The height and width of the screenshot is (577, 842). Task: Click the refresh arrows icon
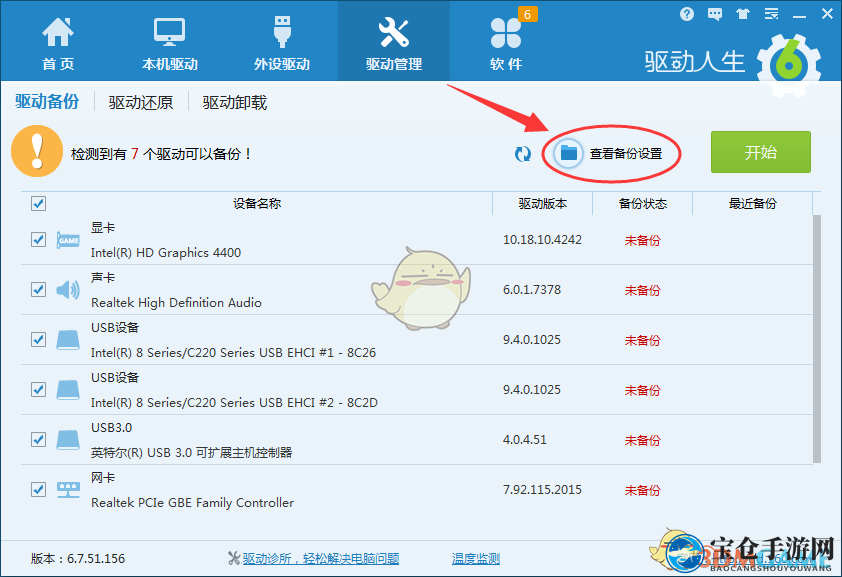522,154
